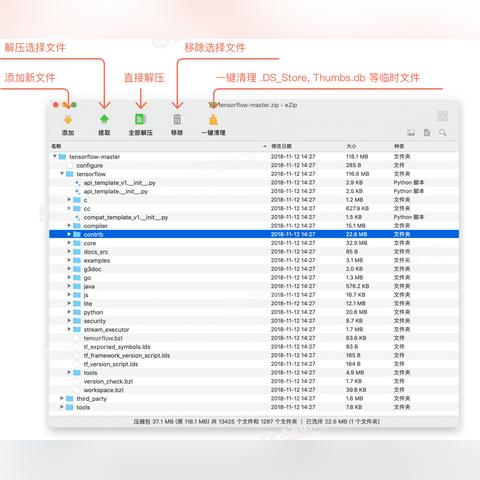Click the 一键清理 (One-click clean) icon
Viewport: 480px width, 480px height.
[x=213, y=119]
